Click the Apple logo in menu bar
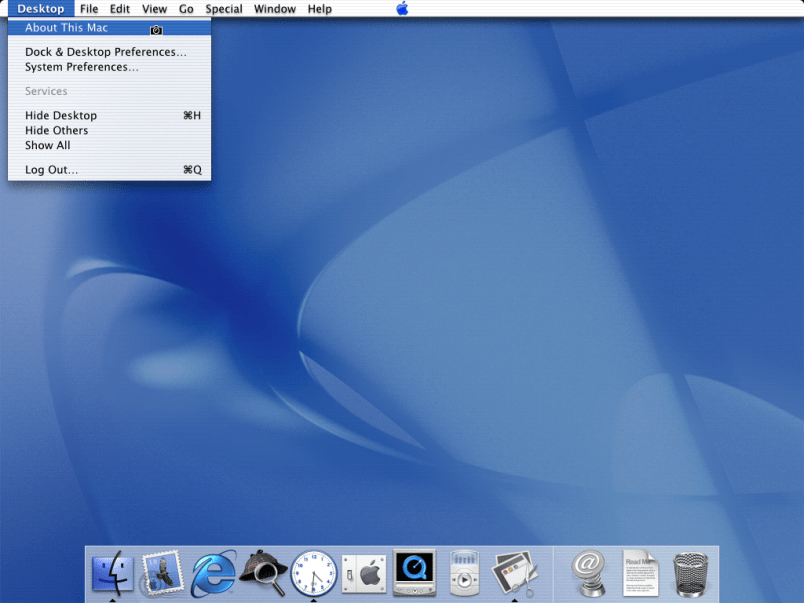804x603 pixels. pyautogui.click(x=402, y=9)
